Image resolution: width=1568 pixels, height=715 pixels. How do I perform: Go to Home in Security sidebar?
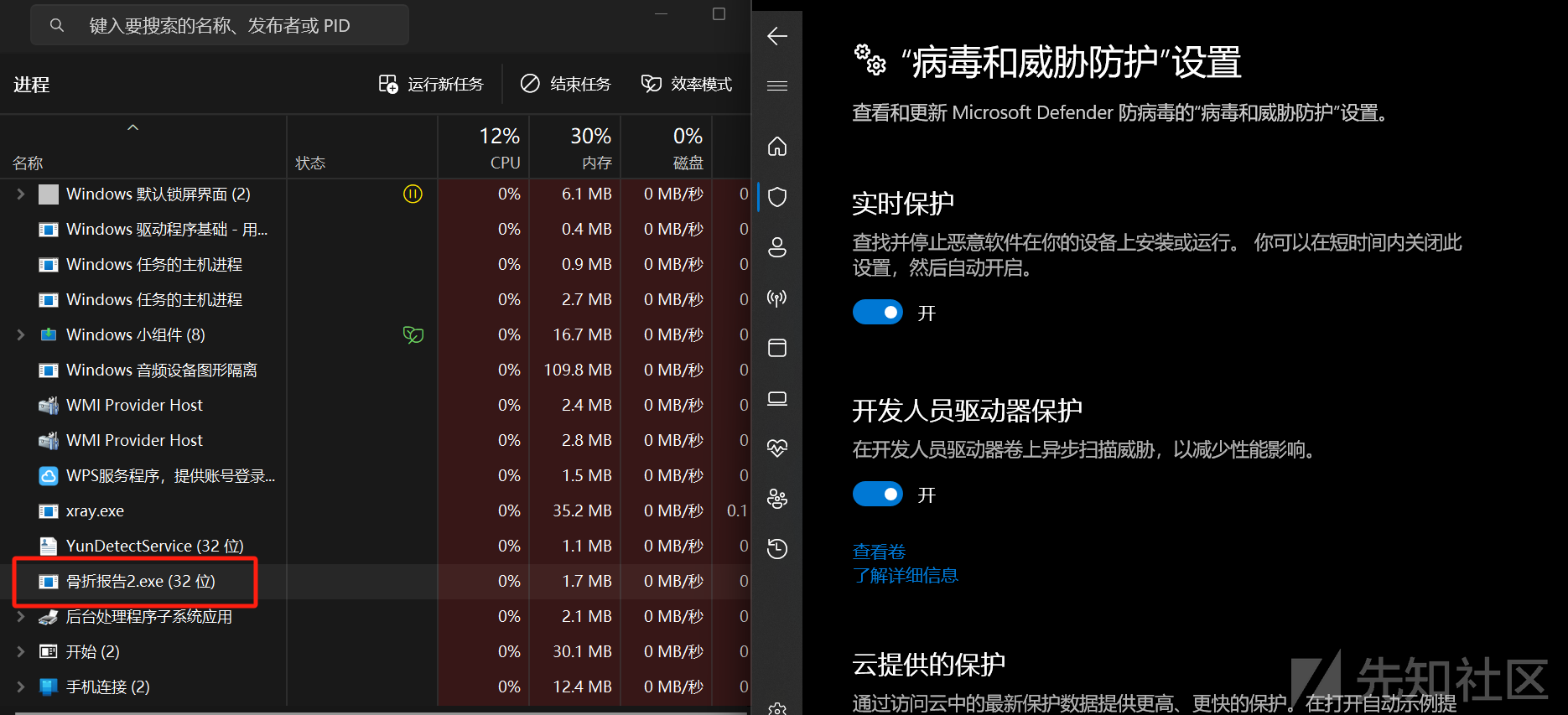coord(777,147)
